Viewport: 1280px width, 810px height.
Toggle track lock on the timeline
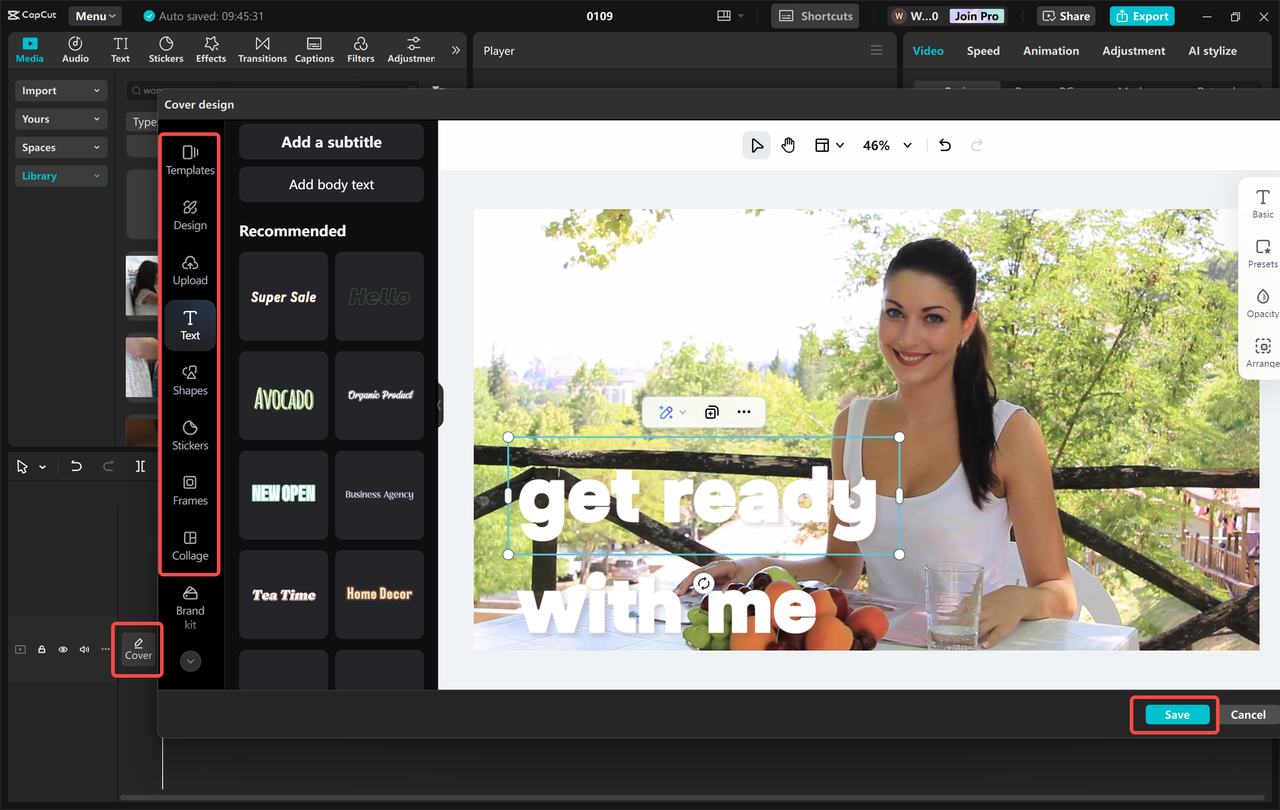click(41, 649)
